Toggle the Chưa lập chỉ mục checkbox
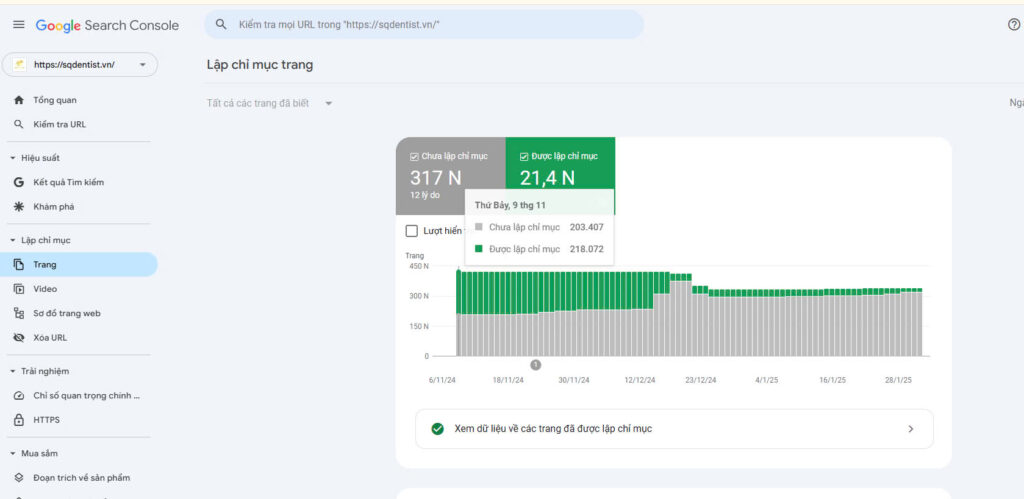Image resolution: width=1024 pixels, height=499 pixels. (415, 157)
